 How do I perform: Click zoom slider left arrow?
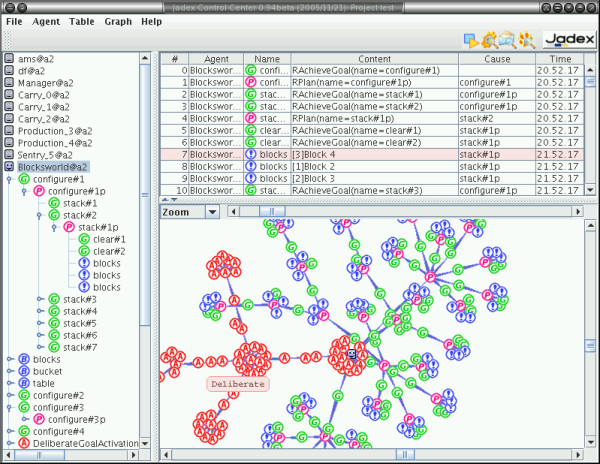tap(233, 212)
